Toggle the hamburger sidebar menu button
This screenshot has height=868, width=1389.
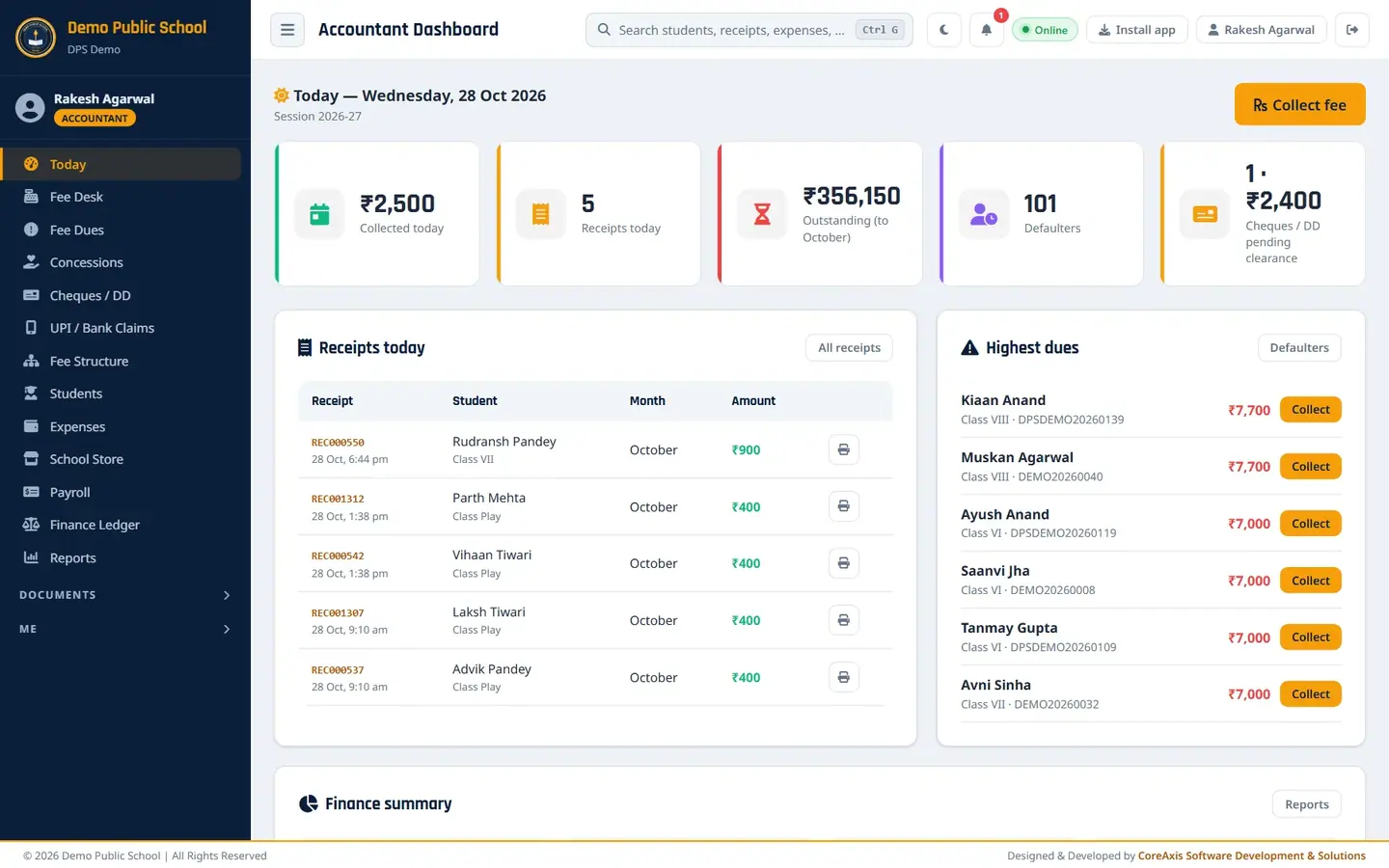click(287, 30)
